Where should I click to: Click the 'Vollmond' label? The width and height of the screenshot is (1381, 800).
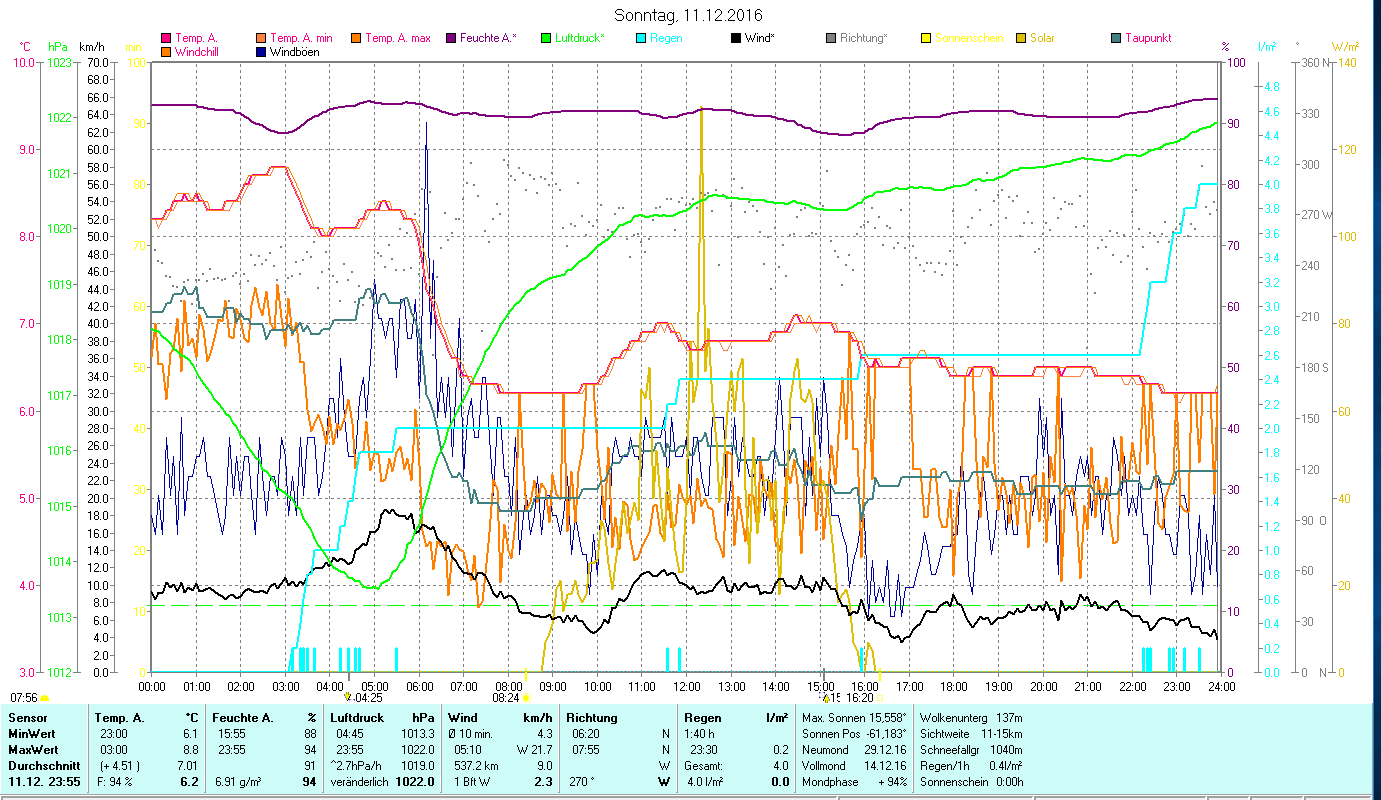[x=825, y=766]
